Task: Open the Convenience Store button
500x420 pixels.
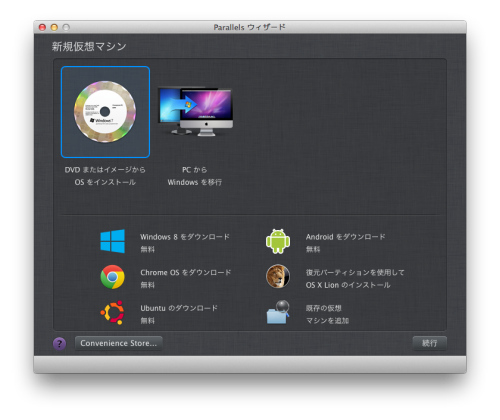Action: 119,343
